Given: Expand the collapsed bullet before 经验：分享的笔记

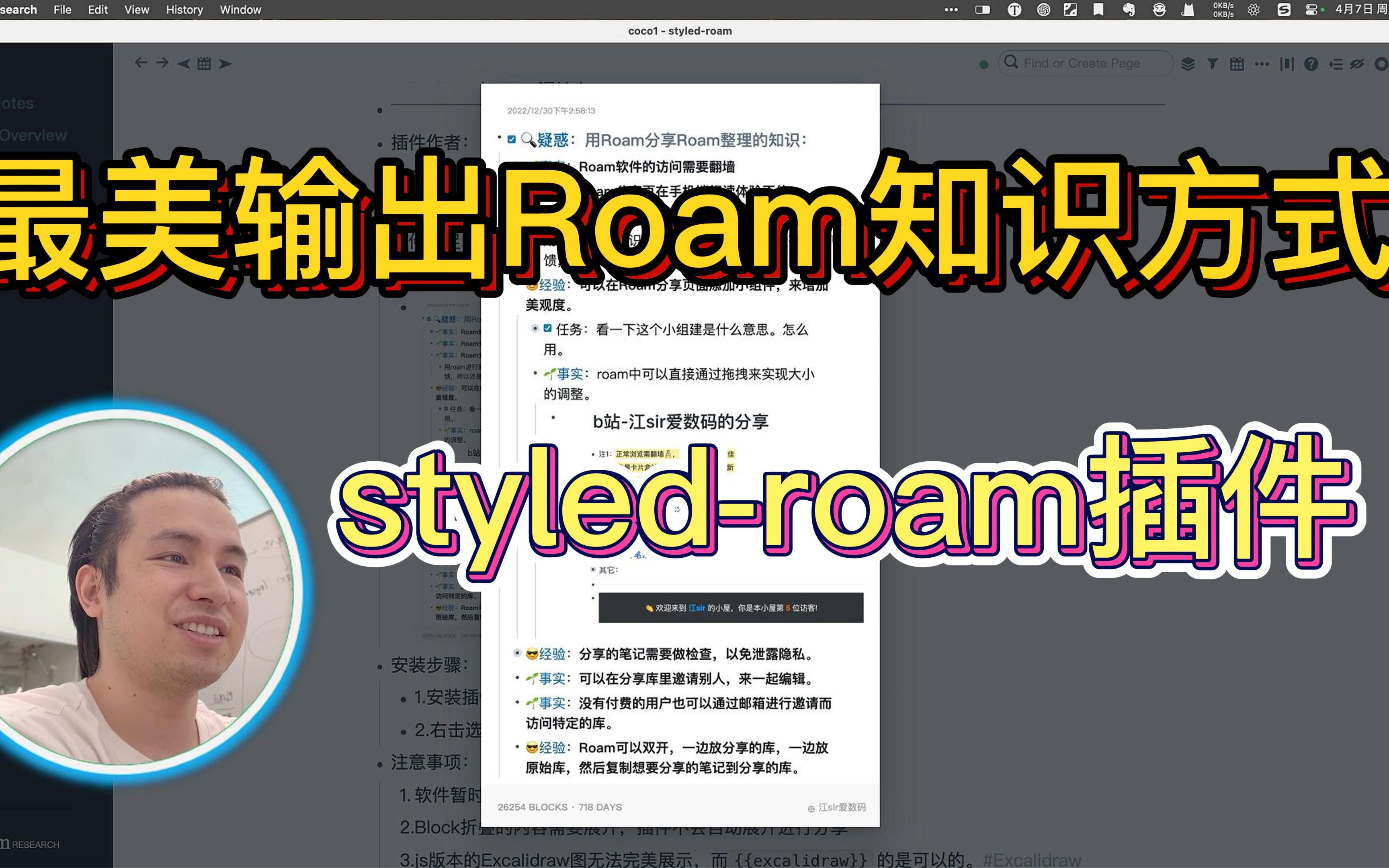Looking at the screenshot, I should coord(517,653).
